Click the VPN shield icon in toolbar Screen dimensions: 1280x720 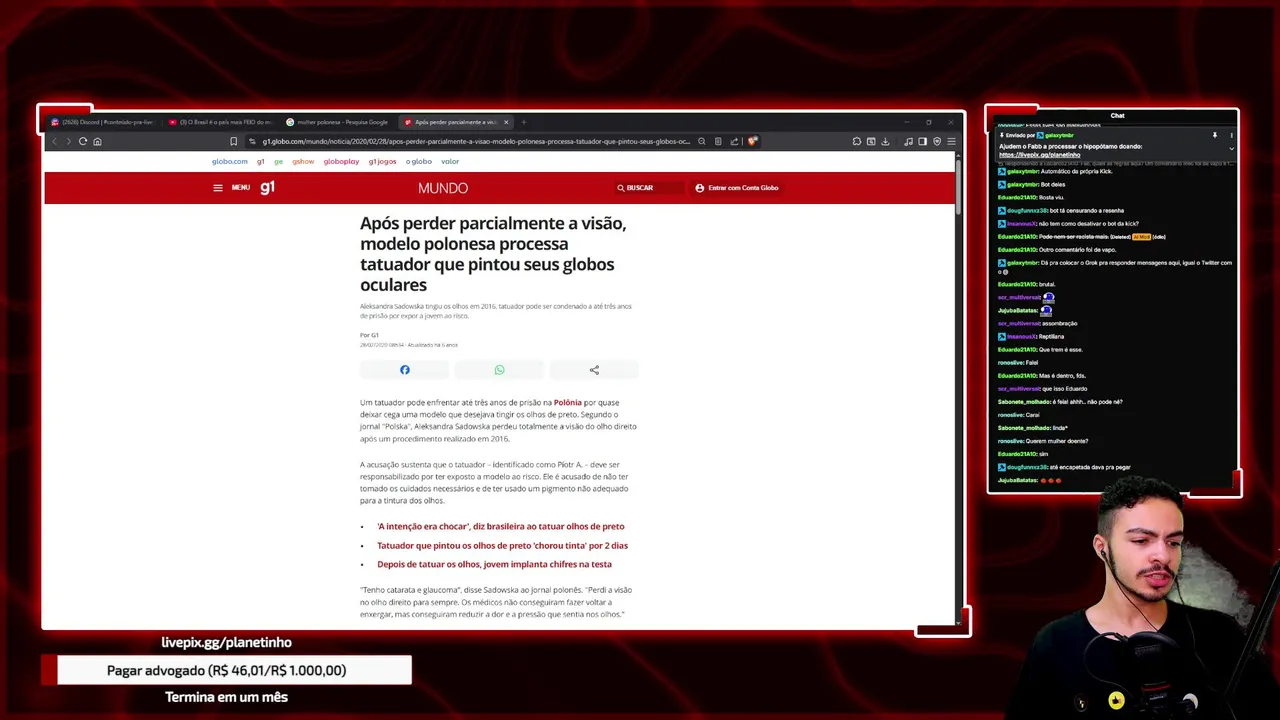coord(937,142)
